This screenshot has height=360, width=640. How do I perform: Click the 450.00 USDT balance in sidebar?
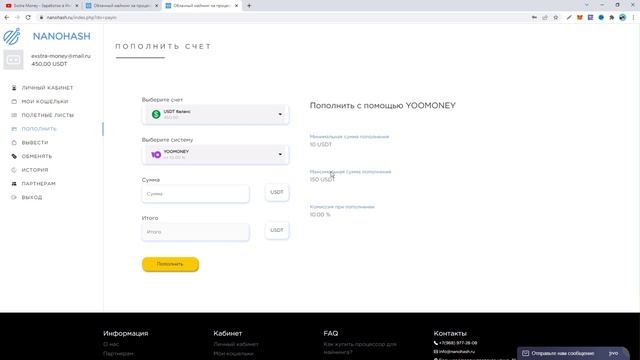49,64
